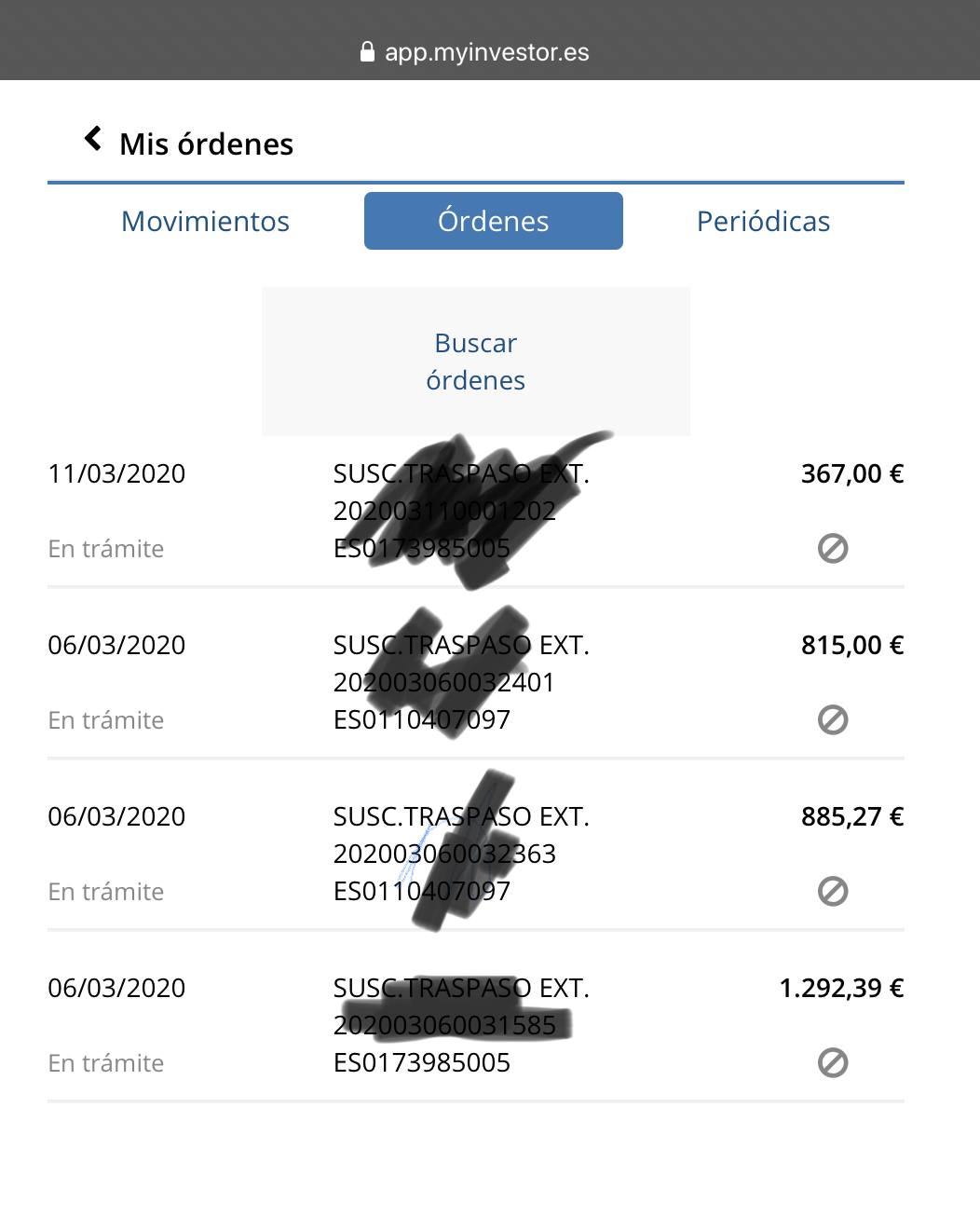The height and width of the screenshot is (1217, 980).
Task: Open order with reference 202003060032363
Action: [x=444, y=854]
